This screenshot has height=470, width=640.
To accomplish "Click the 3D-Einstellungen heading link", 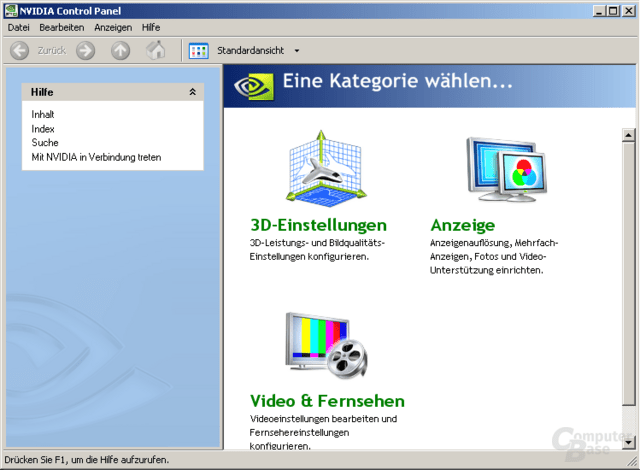I will pos(318,225).
